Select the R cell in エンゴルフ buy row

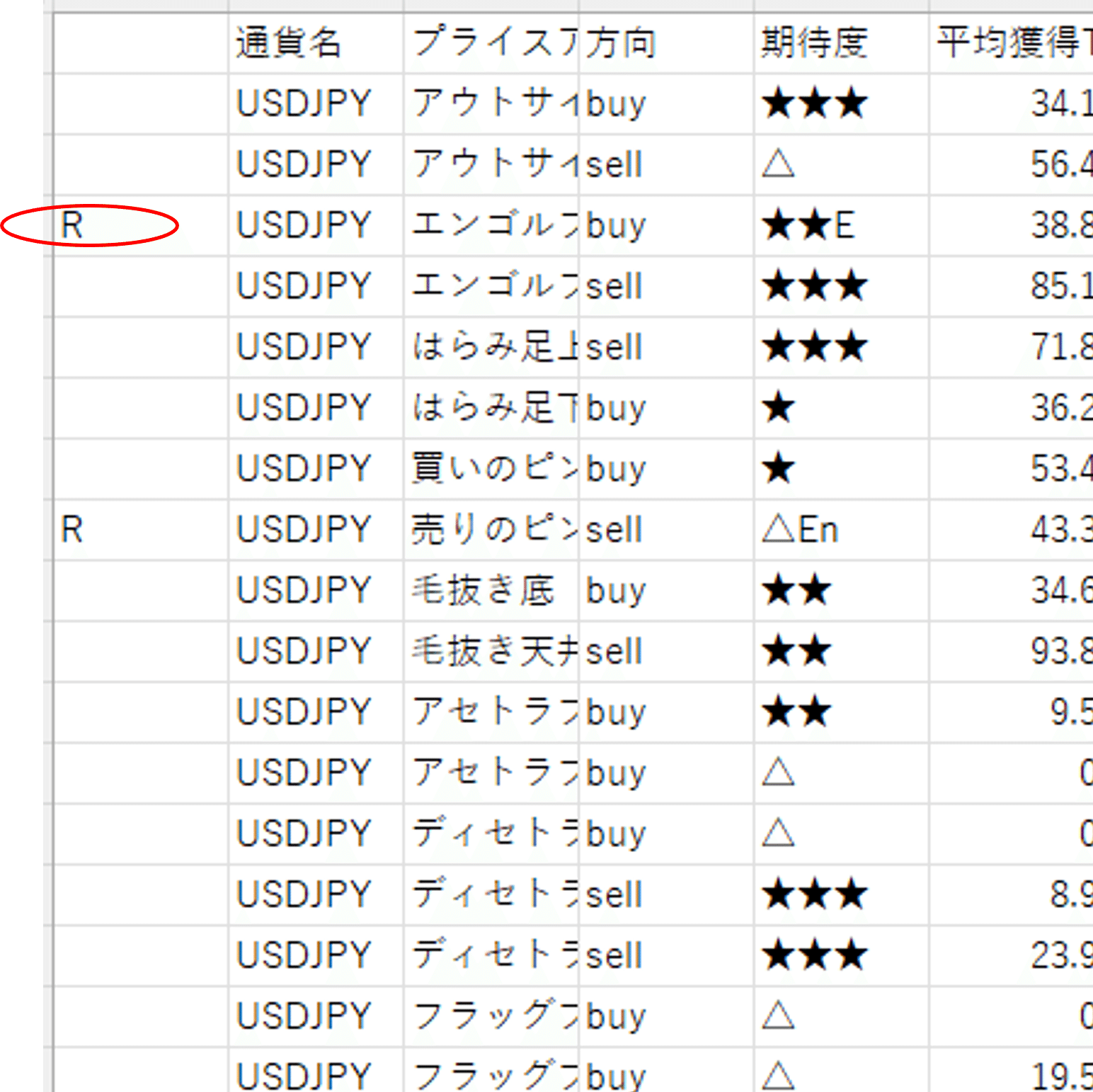(x=140, y=226)
